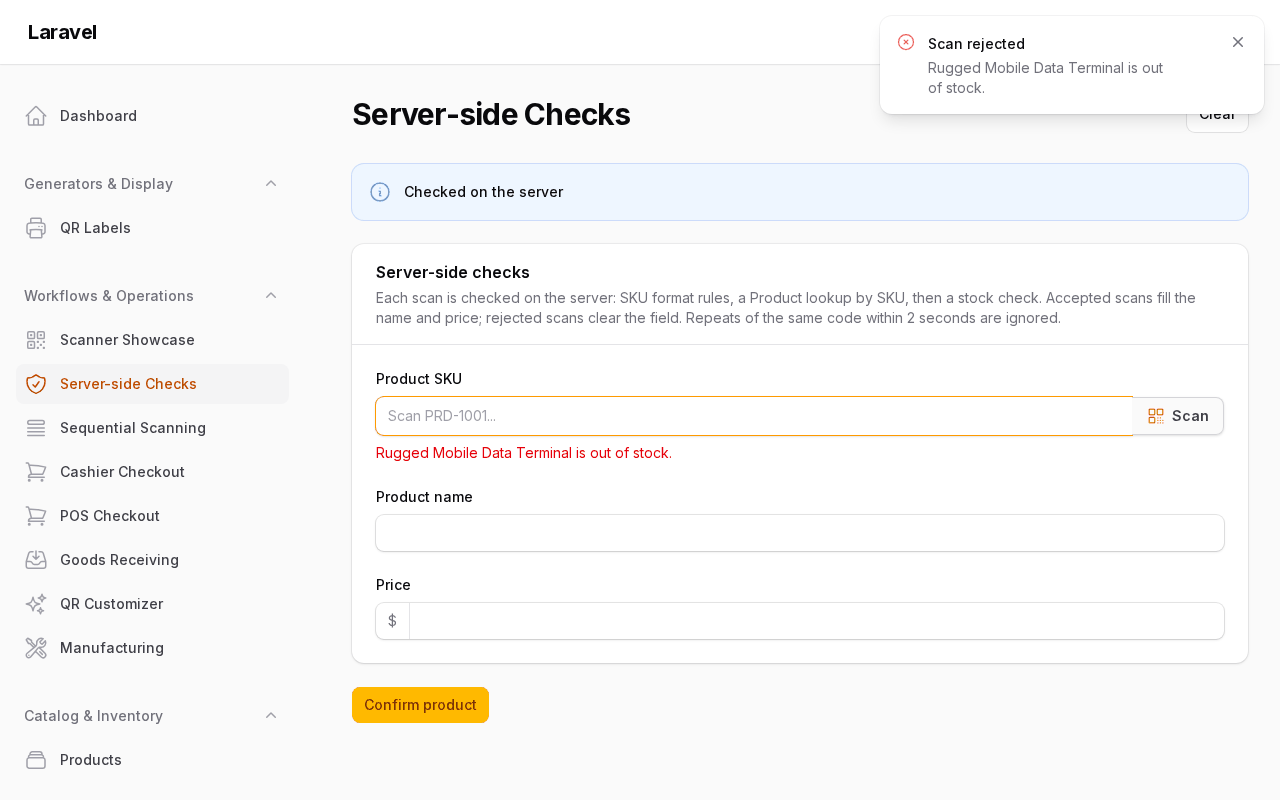Click the Product name field
Image resolution: width=1280 pixels, height=800 pixels.
800,533
